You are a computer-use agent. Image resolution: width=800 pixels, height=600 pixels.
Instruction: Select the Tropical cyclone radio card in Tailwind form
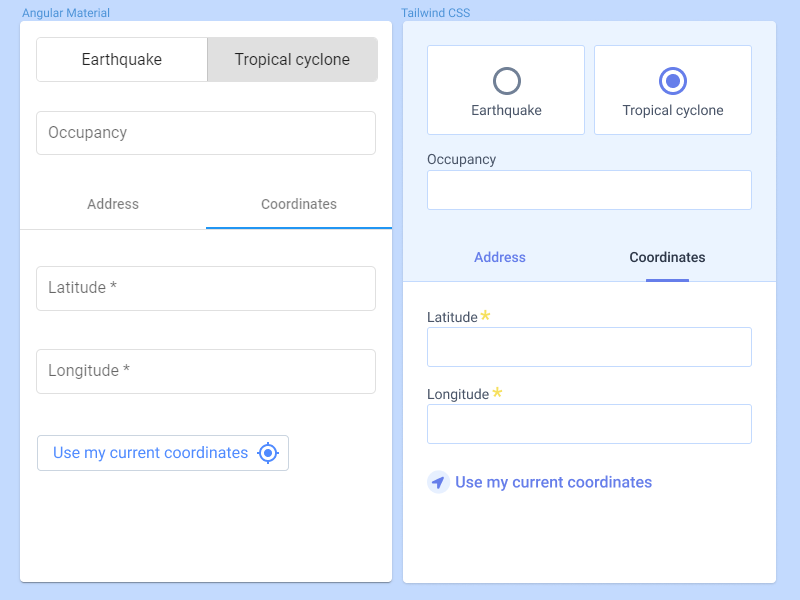pos(672,90)
